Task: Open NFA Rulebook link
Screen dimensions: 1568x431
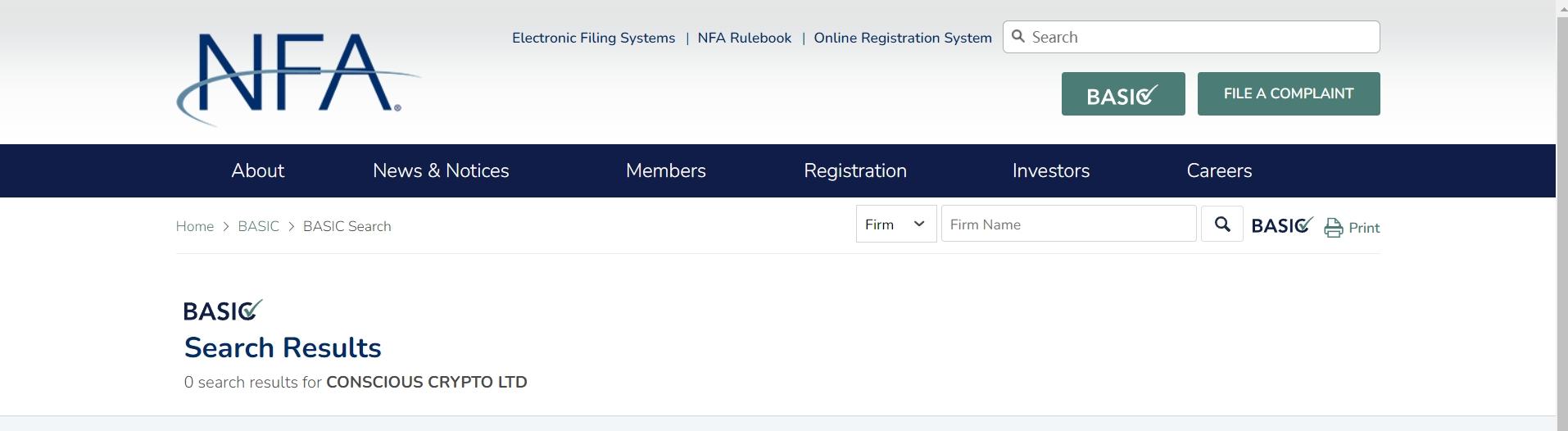Action: (x=745, y=38)
